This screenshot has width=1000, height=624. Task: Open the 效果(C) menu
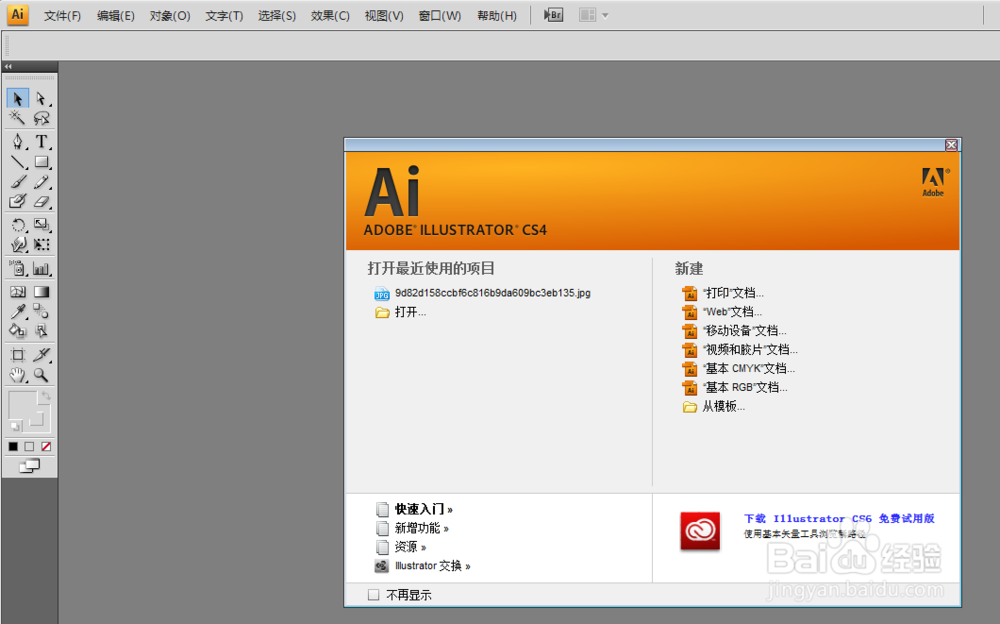(330, 15)
